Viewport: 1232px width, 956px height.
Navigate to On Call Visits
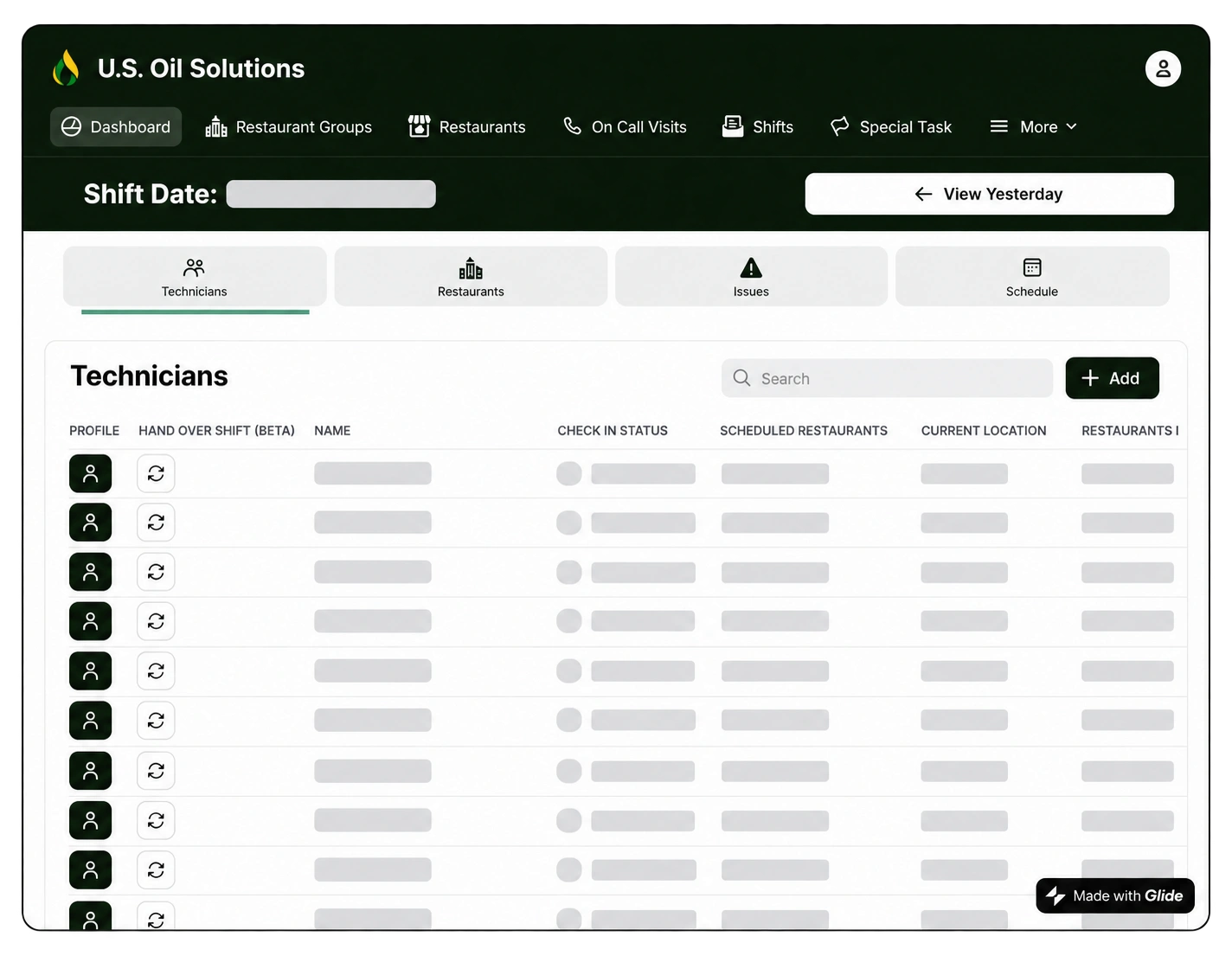625,126
